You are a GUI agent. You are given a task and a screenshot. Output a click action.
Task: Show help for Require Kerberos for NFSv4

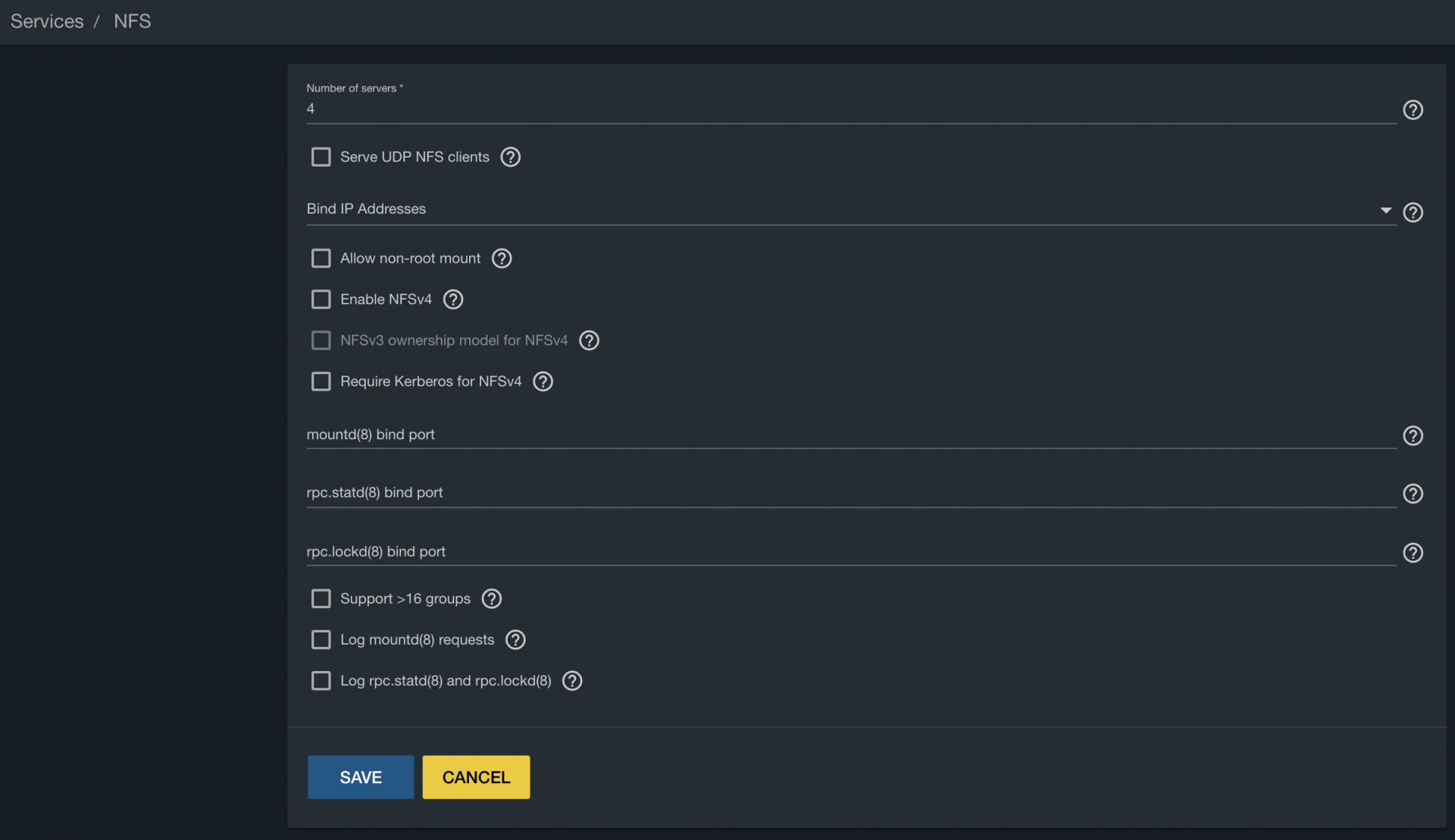tap(543, 381)
